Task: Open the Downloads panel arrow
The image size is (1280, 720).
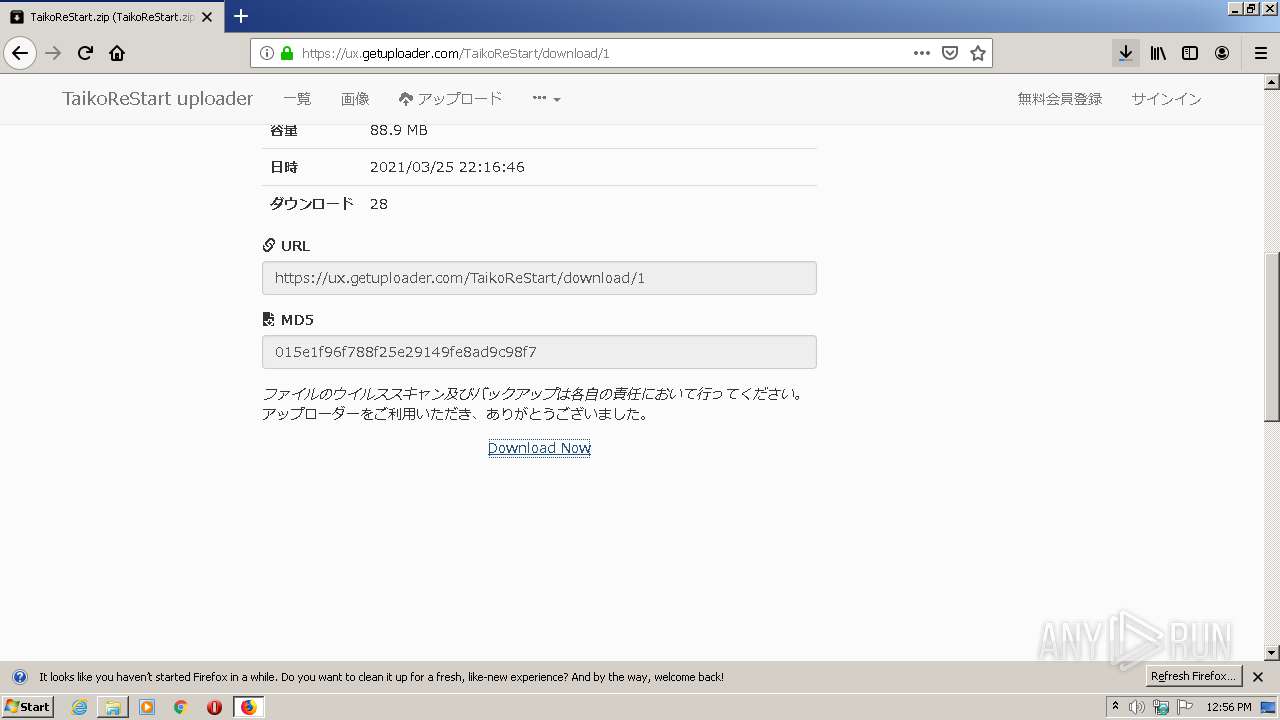Action: click(x=1126, y=53)
